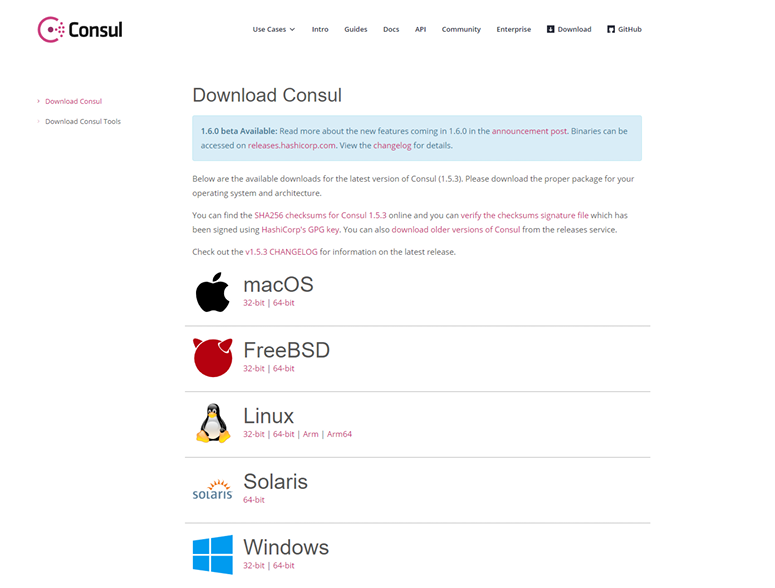775x588 pixels.
Task: Click the Download arrow icon in navbar
Action: pyautogui.click(x=550, y=29)
